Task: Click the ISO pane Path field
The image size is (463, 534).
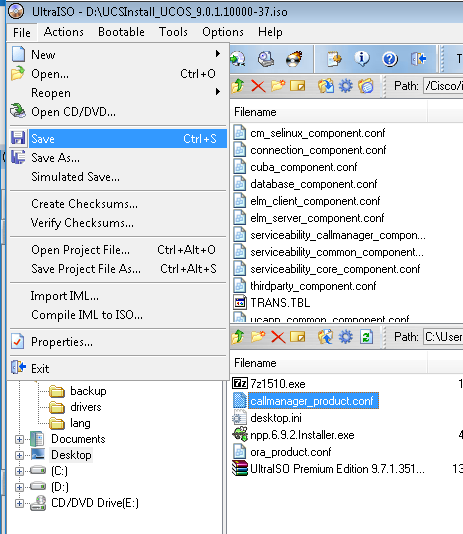Action: [443, 86]
